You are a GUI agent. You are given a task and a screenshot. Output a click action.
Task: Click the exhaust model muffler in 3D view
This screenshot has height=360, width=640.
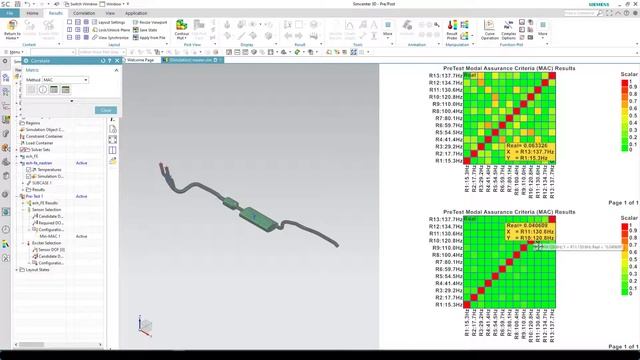pos(257,218)
